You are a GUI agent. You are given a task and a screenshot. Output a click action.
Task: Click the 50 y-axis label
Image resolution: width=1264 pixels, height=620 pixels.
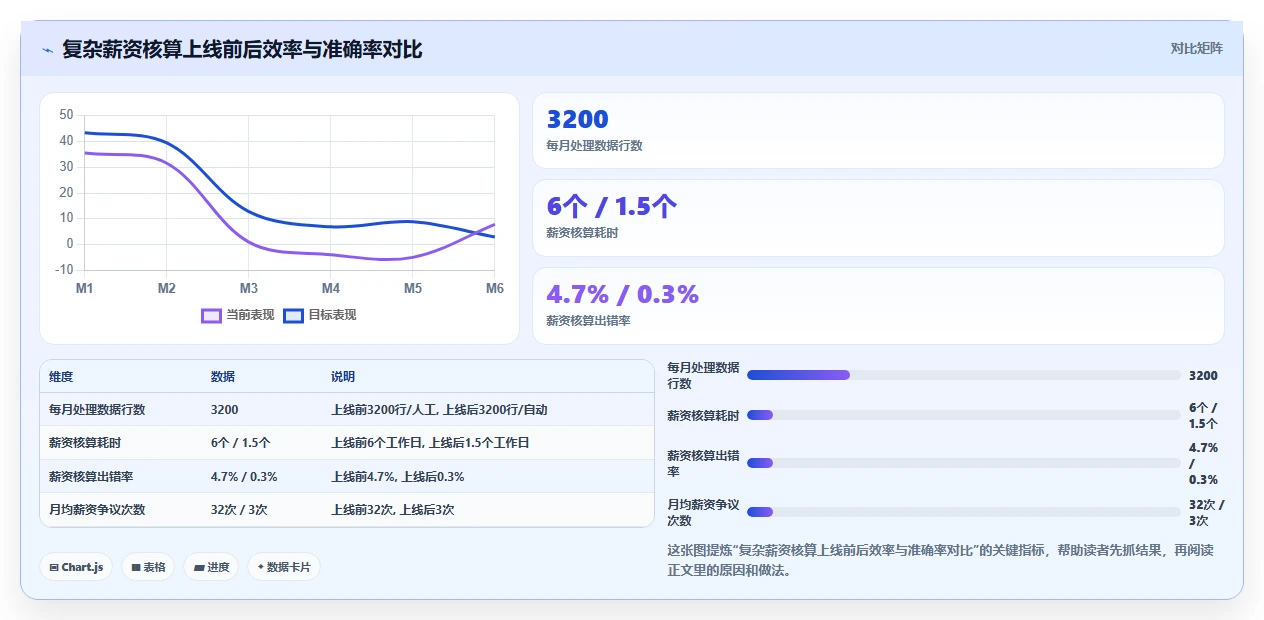coord(66,115)
